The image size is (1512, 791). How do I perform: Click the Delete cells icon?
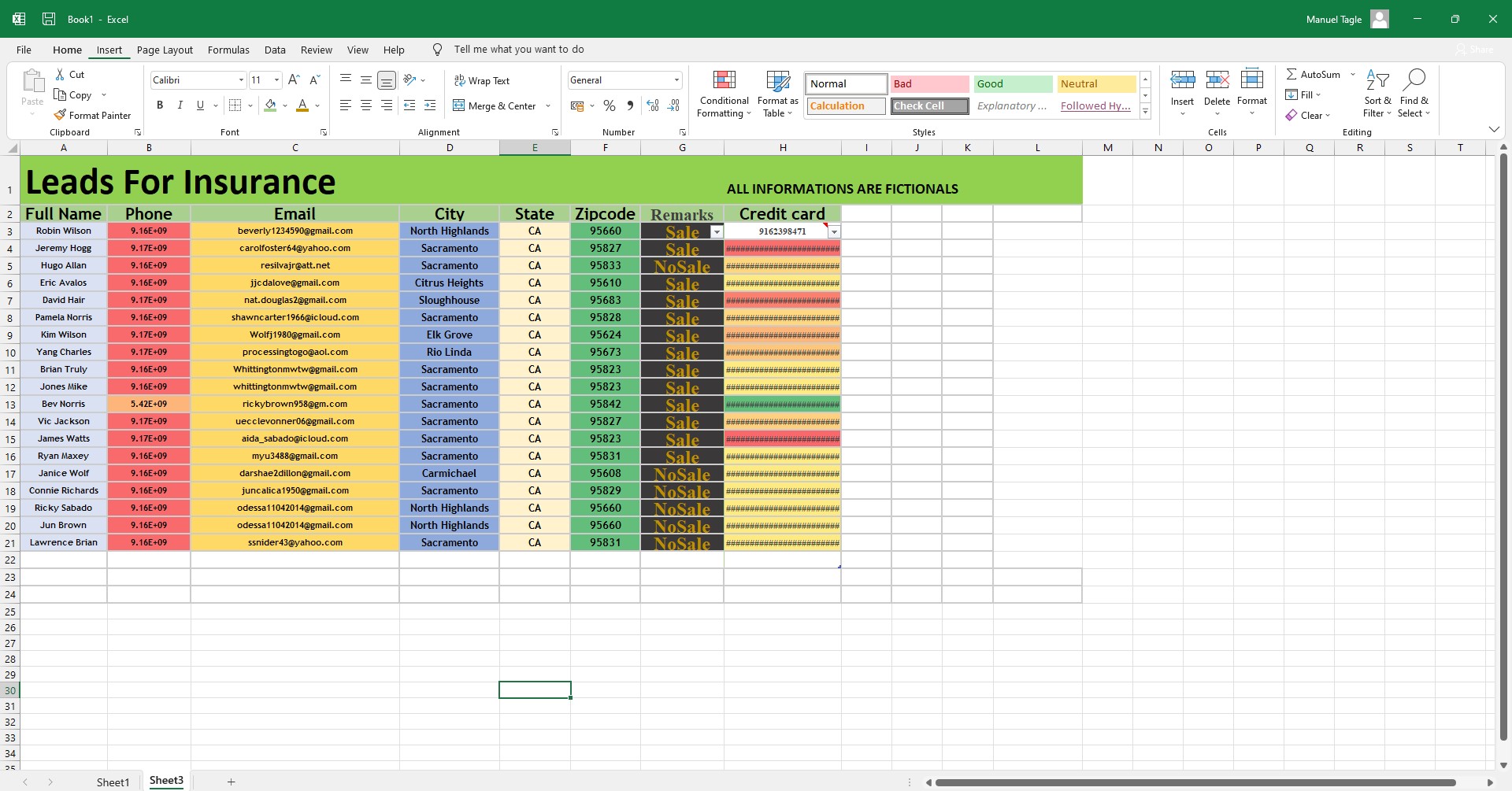(1217, 79)
